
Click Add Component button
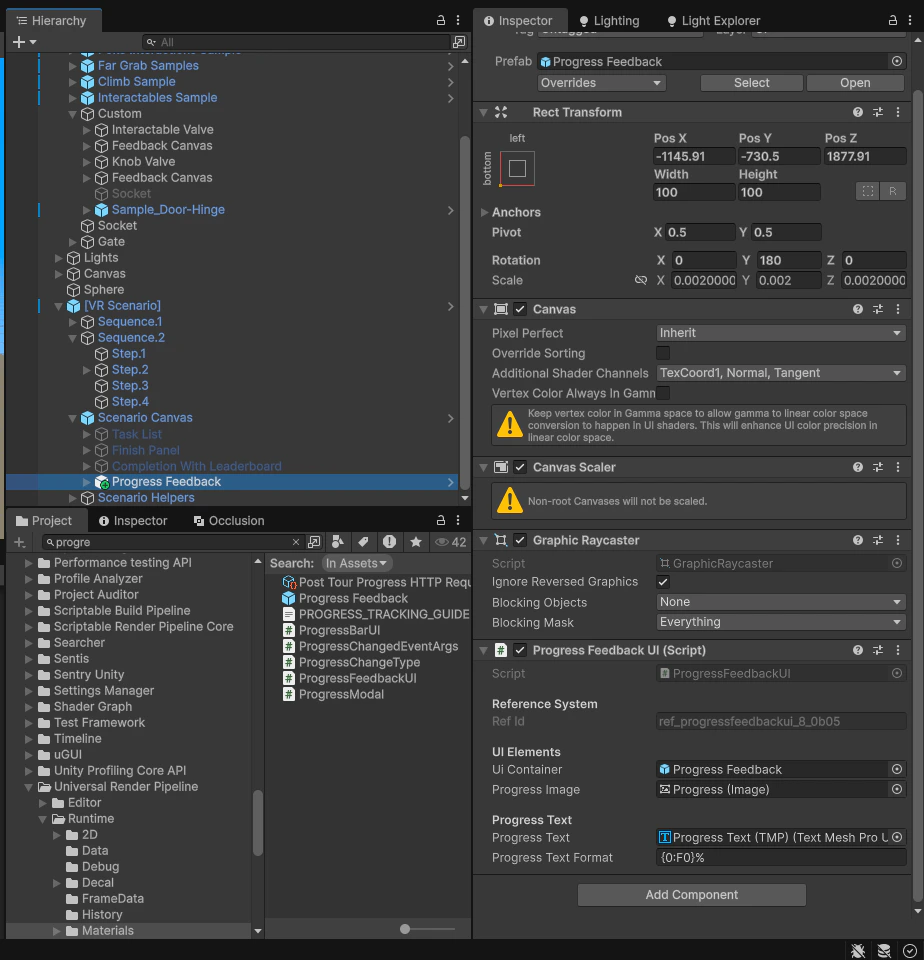691,894
